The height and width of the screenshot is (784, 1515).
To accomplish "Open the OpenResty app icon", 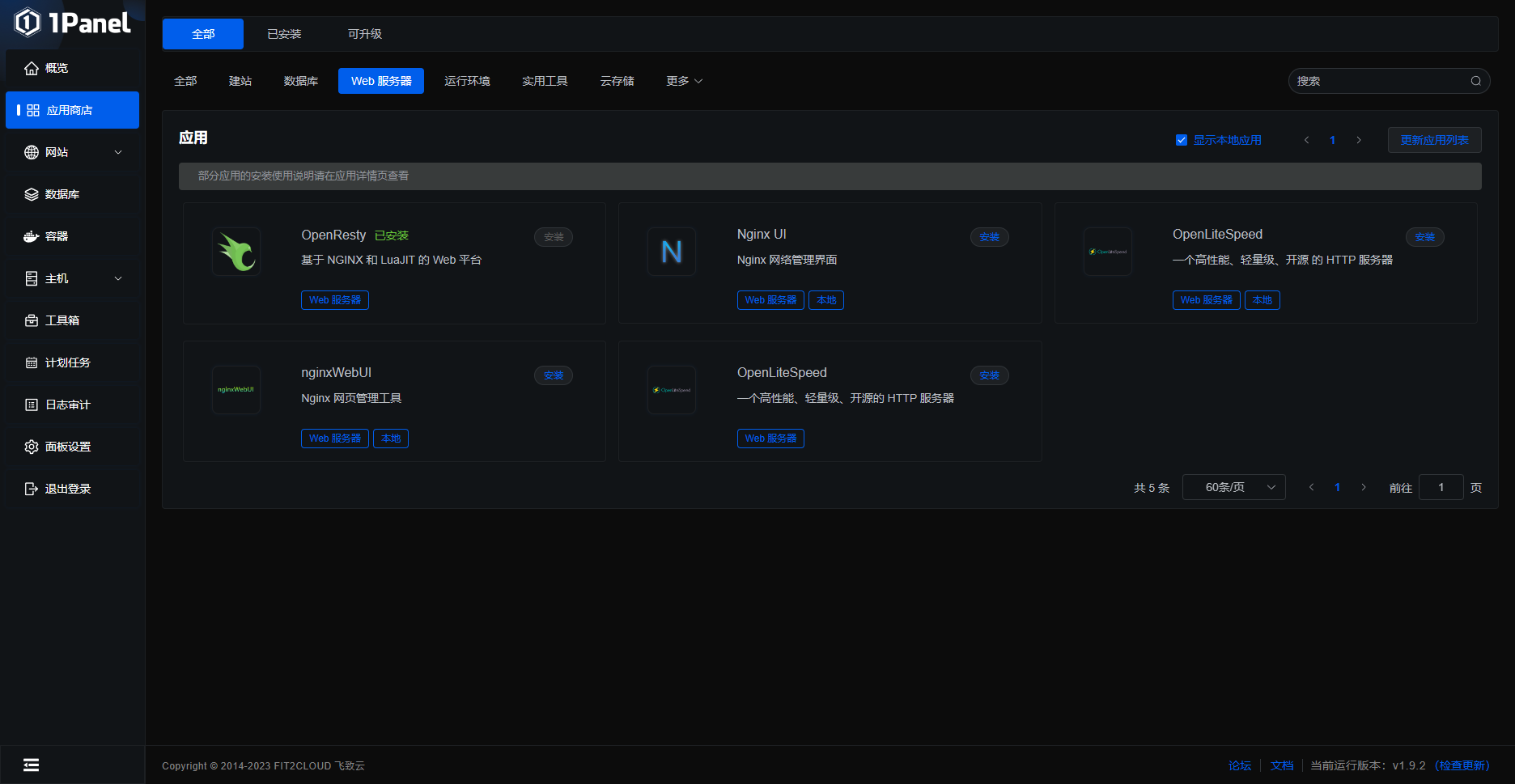I will coord(236,252).
